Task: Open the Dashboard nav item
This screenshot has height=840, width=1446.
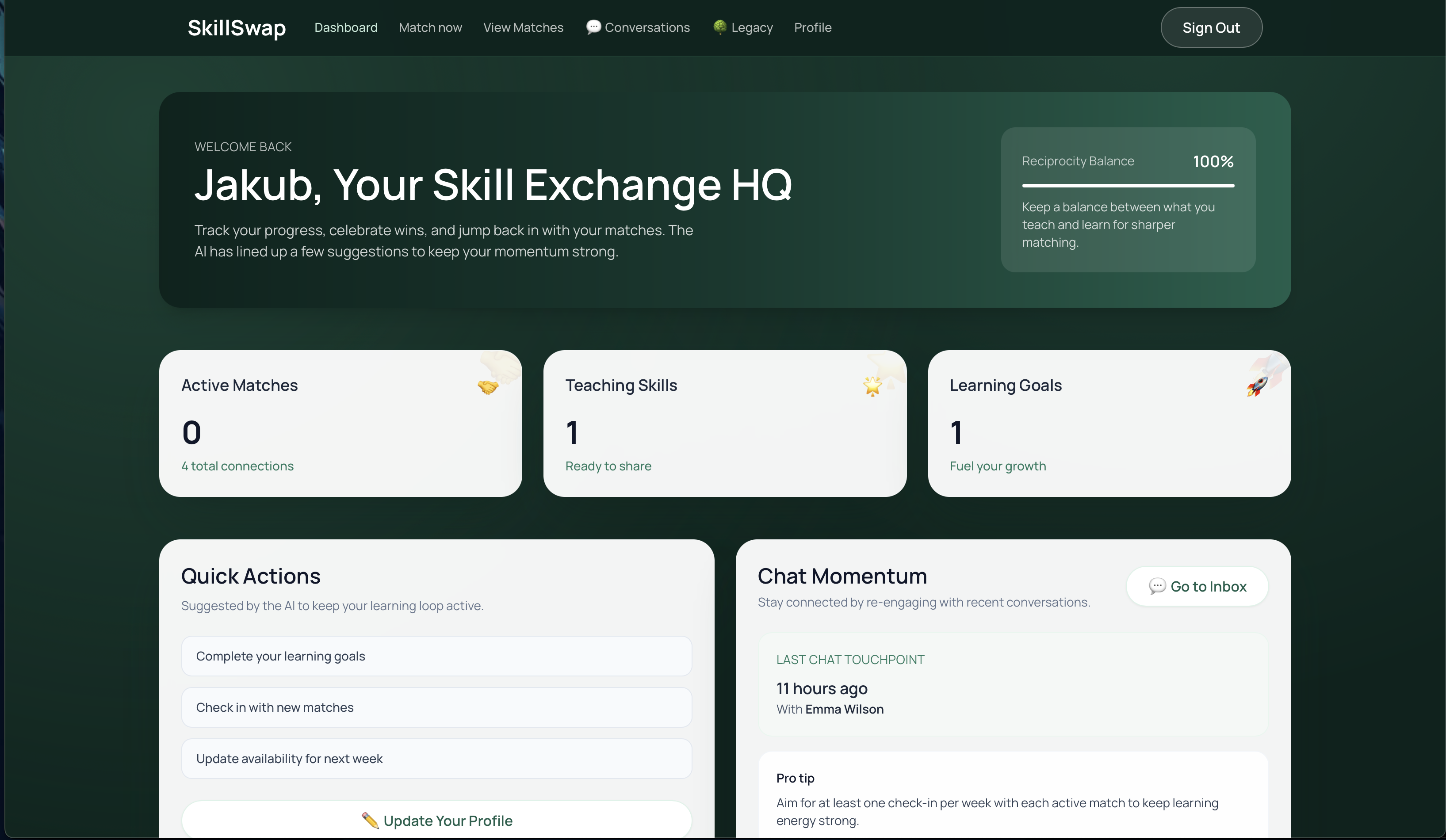Action: click(x=345, y=27)
